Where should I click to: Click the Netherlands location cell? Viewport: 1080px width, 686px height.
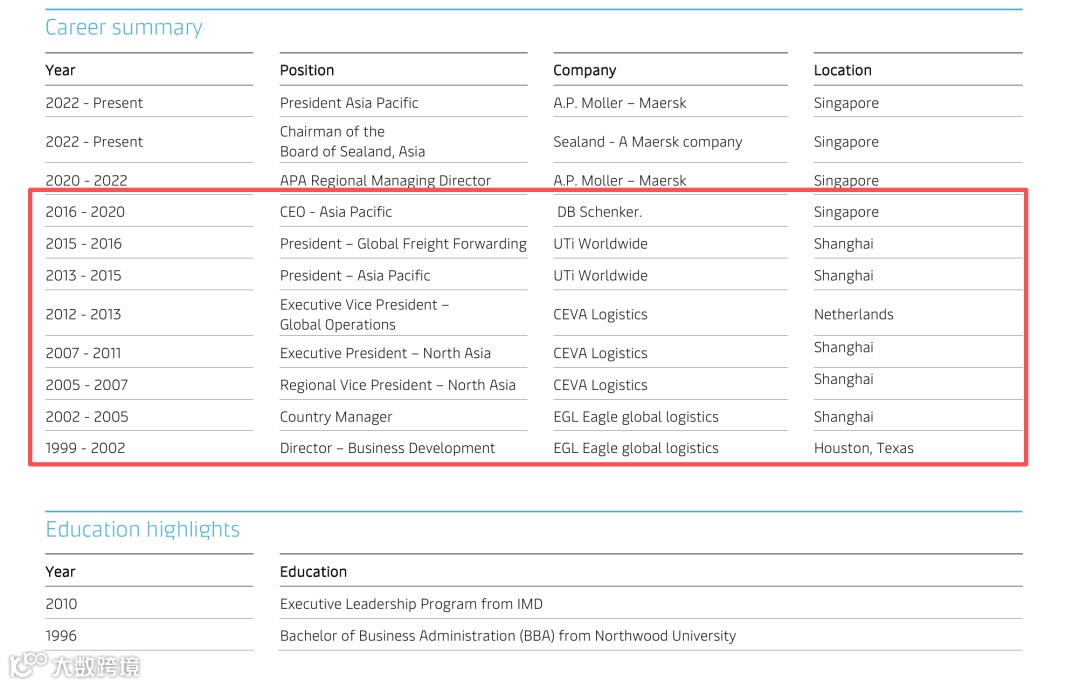click(853, 315)
